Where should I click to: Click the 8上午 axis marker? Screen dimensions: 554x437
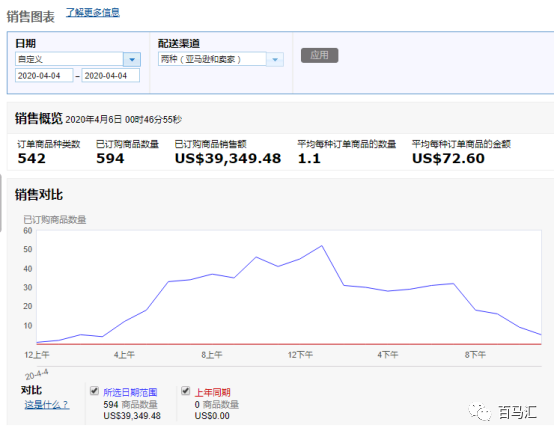click(212, 354)
